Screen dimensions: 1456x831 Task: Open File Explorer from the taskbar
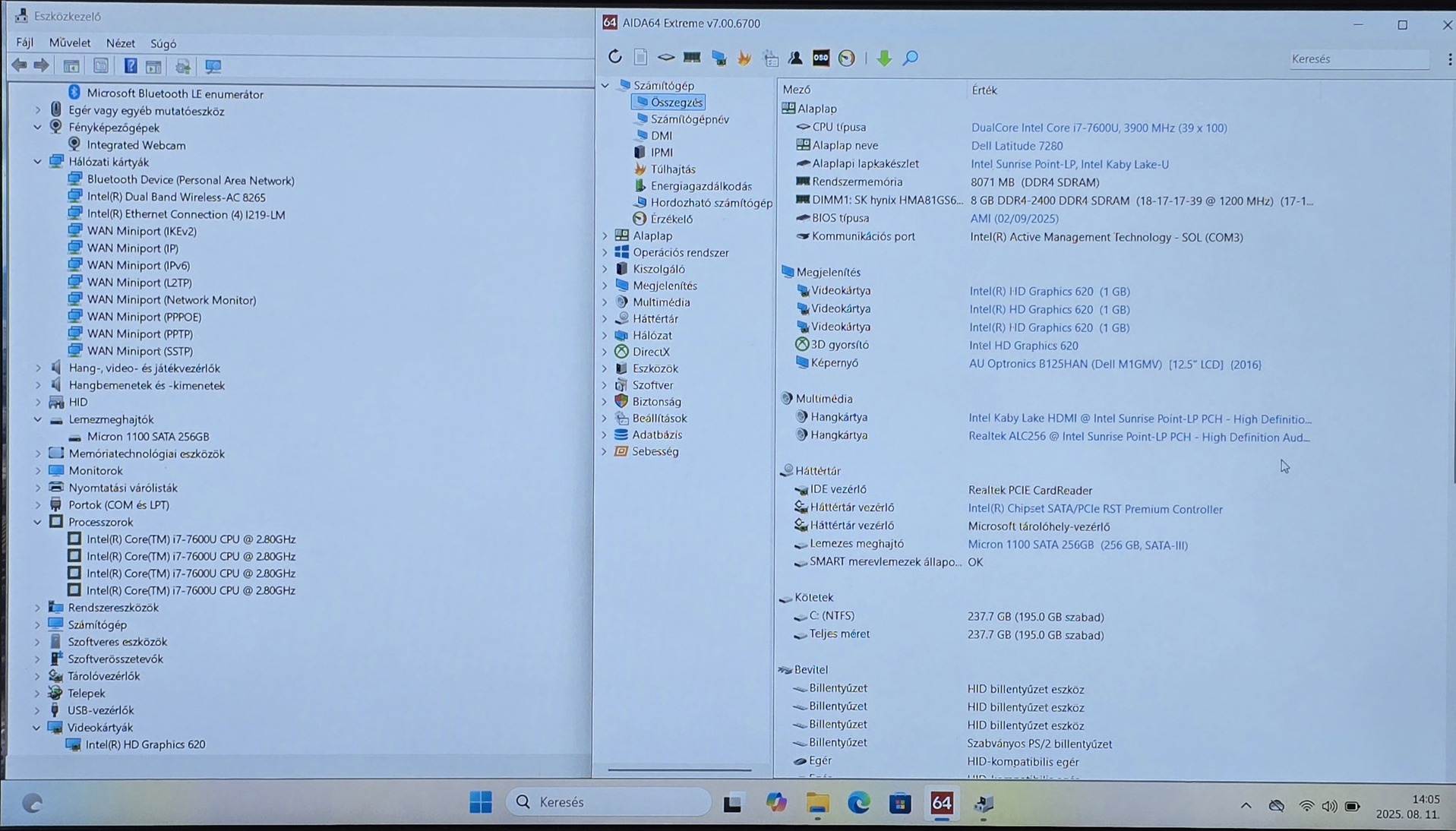pos(818,803)
